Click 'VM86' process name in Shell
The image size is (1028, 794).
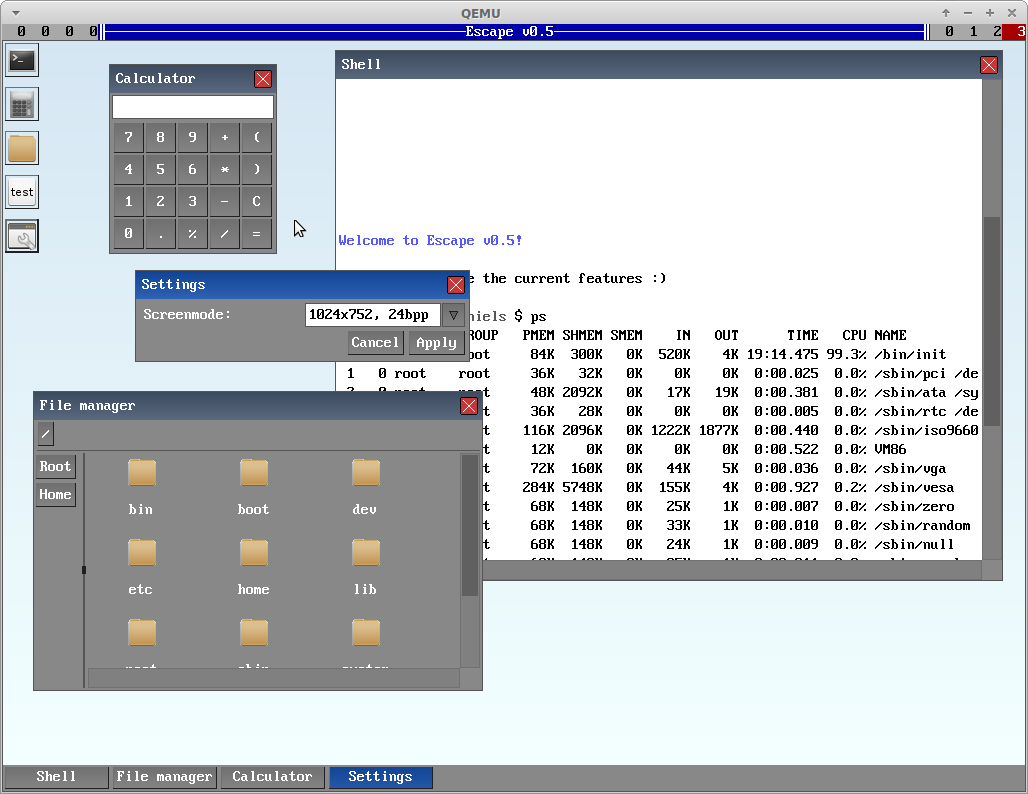[x=890, y=450]
